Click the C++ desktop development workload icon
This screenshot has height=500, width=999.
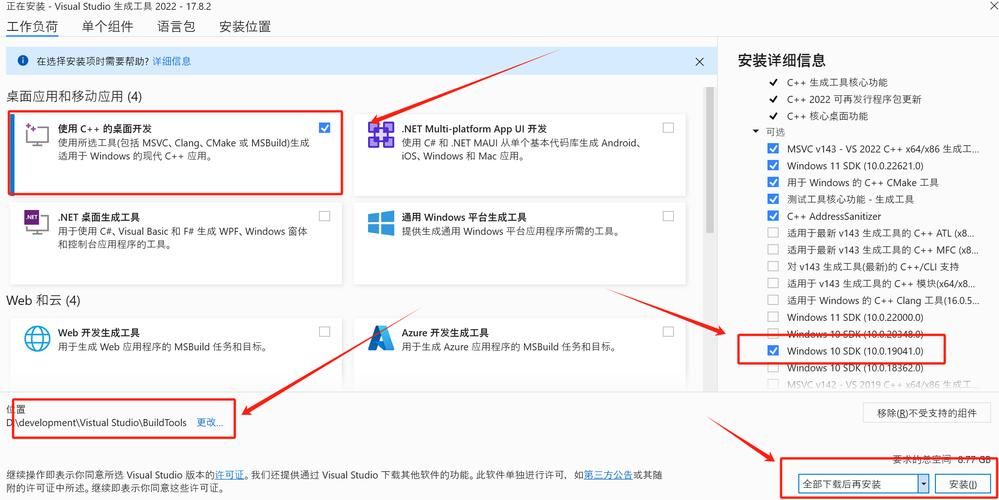[x=37, y=134]
